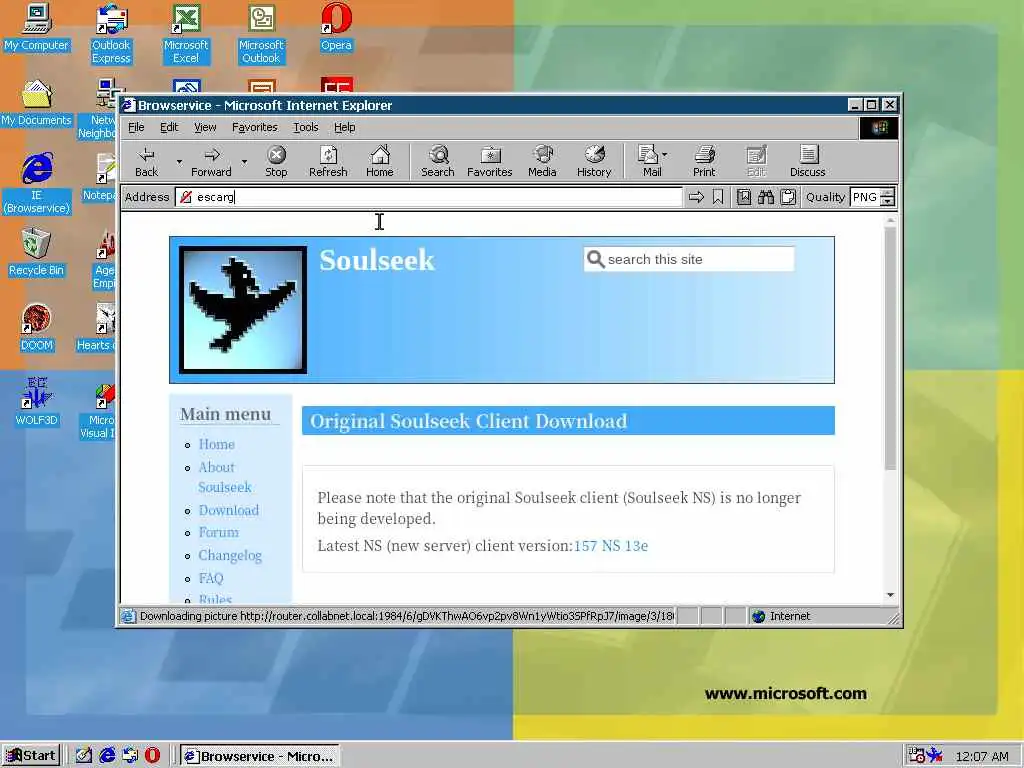Select the Microsoft Outlook desktop icon

click(261, 34)
